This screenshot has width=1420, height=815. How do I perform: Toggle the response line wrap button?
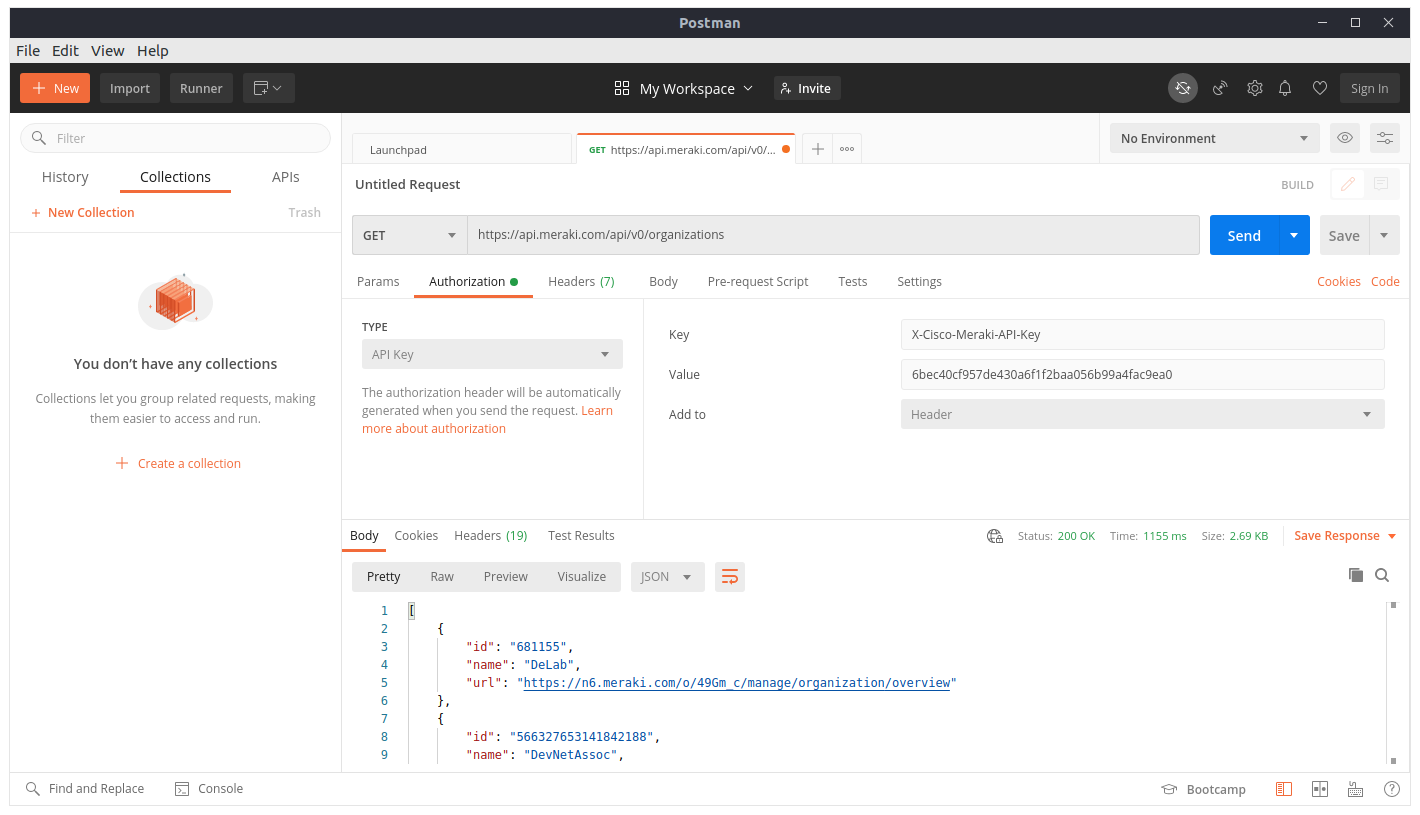tap(730, 577)
